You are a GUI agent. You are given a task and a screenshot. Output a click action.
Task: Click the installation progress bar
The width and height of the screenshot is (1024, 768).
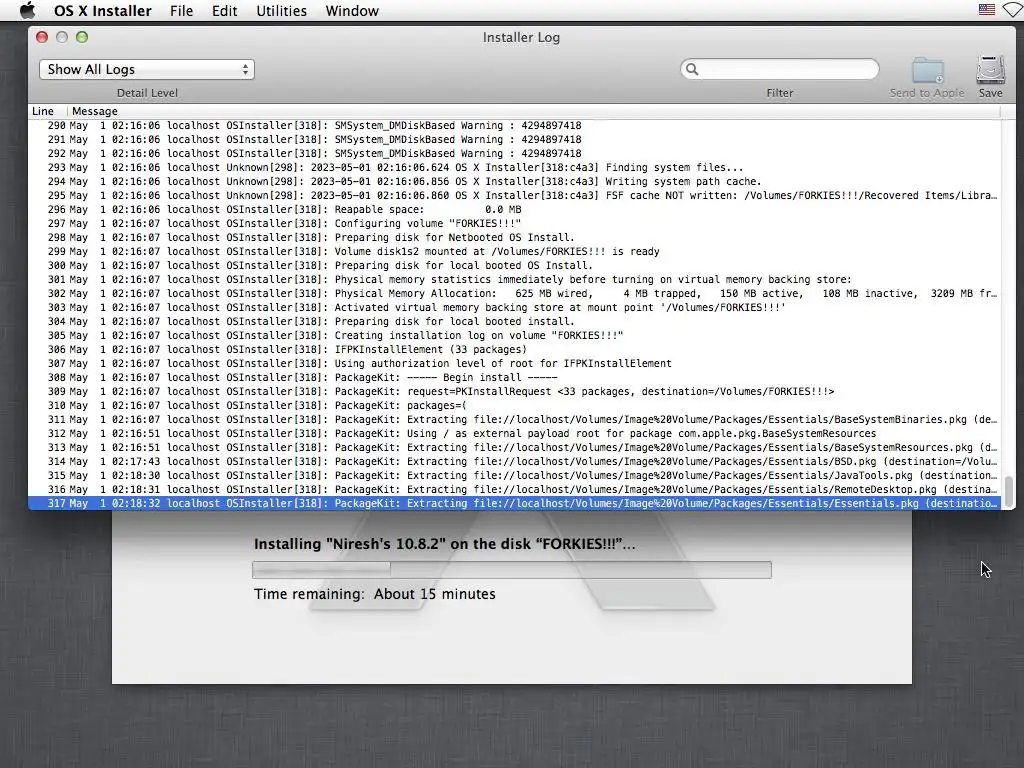point(512,569)
